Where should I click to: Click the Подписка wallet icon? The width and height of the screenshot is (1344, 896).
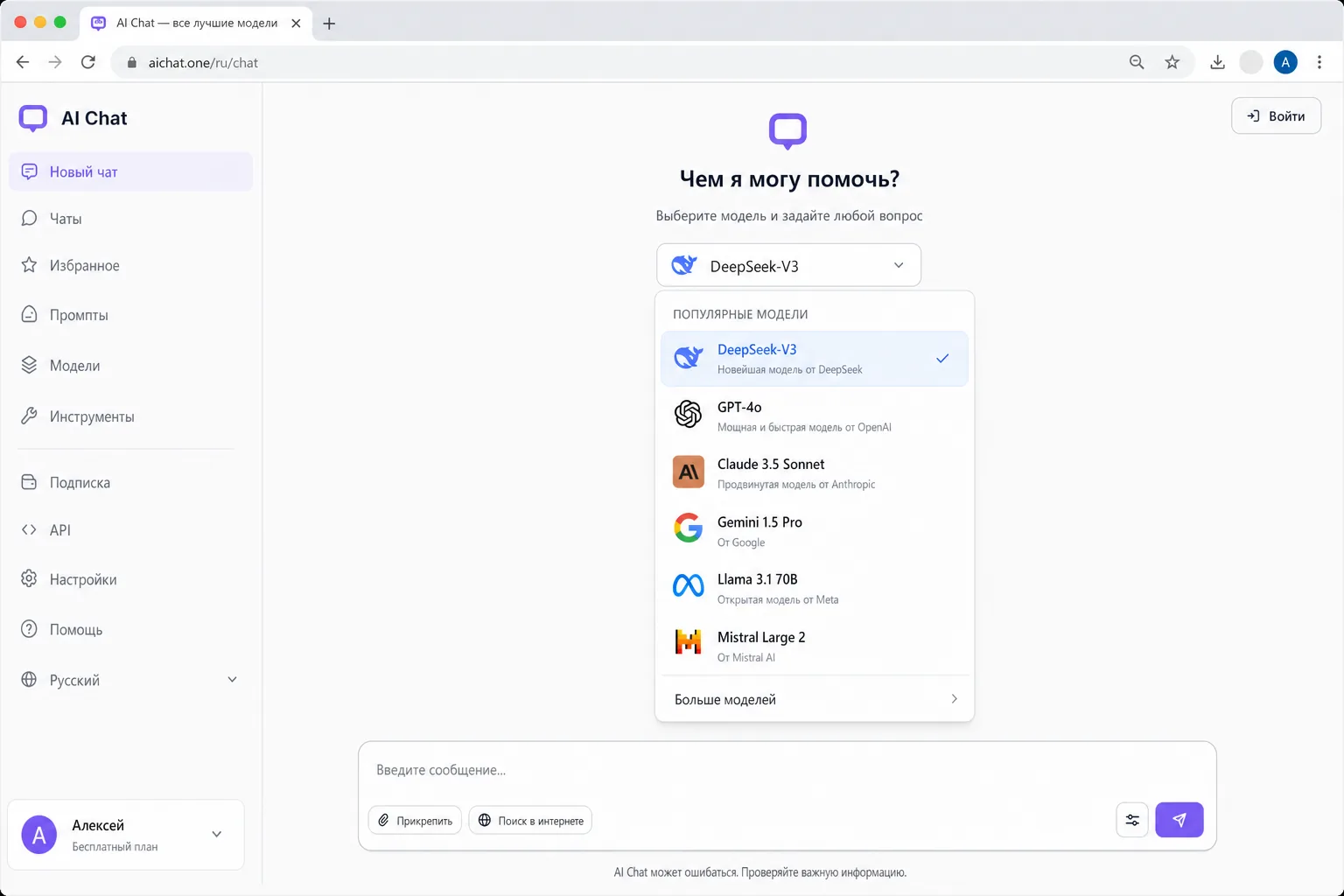[x=29, y=482]
